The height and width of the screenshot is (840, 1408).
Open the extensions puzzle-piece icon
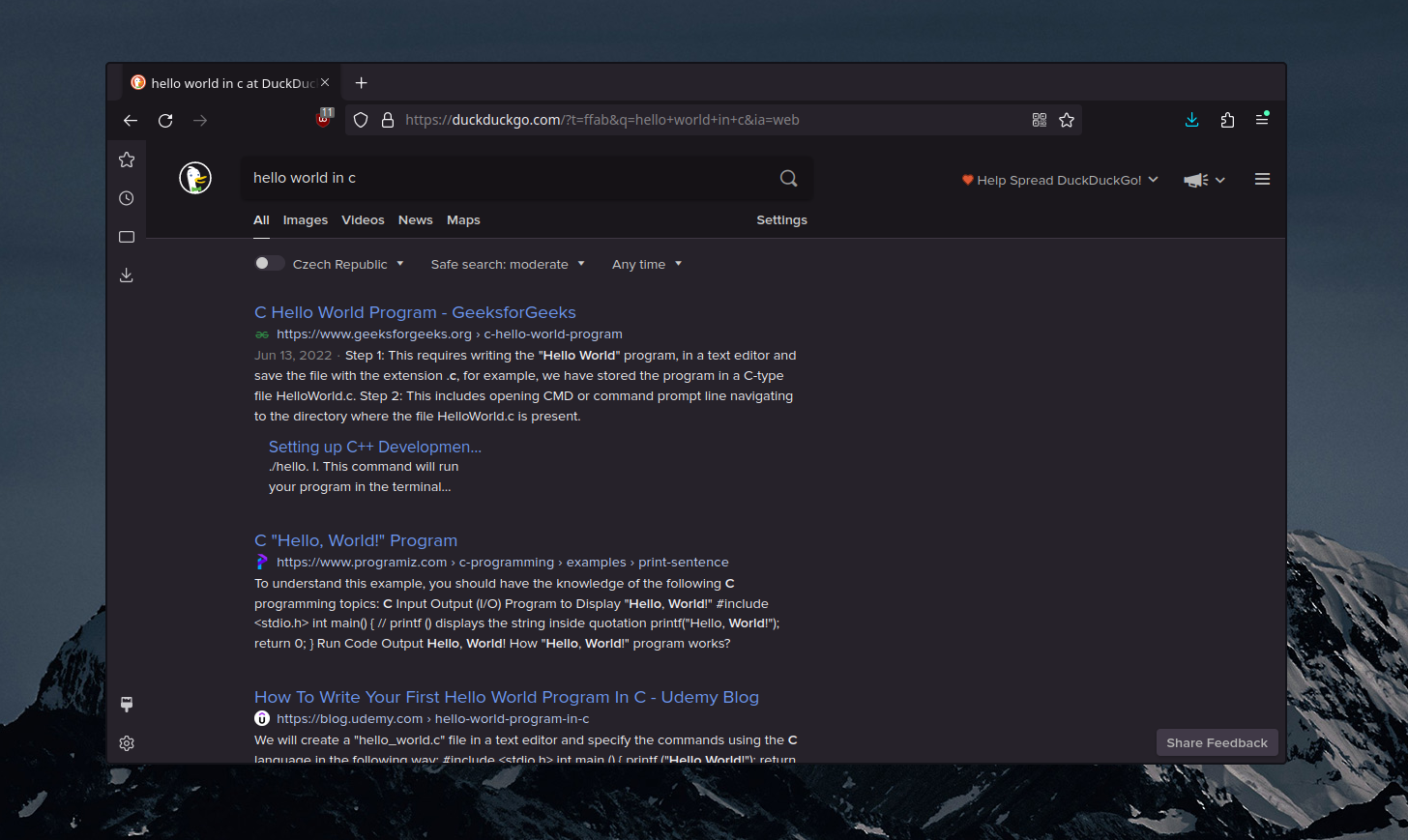point(1227,120)
